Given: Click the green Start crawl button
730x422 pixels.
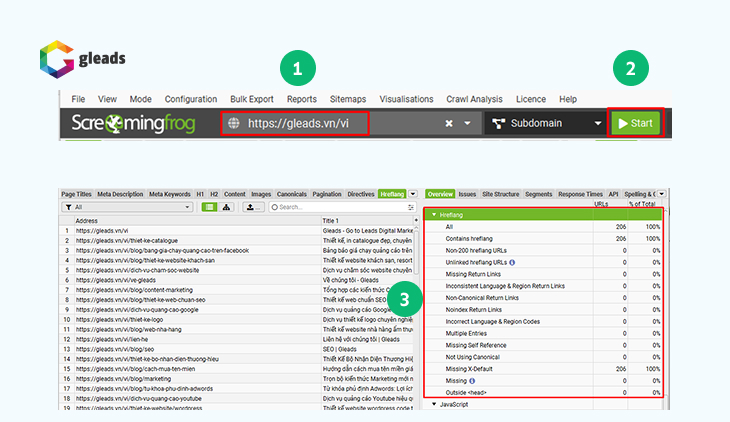Looking at the screenshot, I should (635, 123).
